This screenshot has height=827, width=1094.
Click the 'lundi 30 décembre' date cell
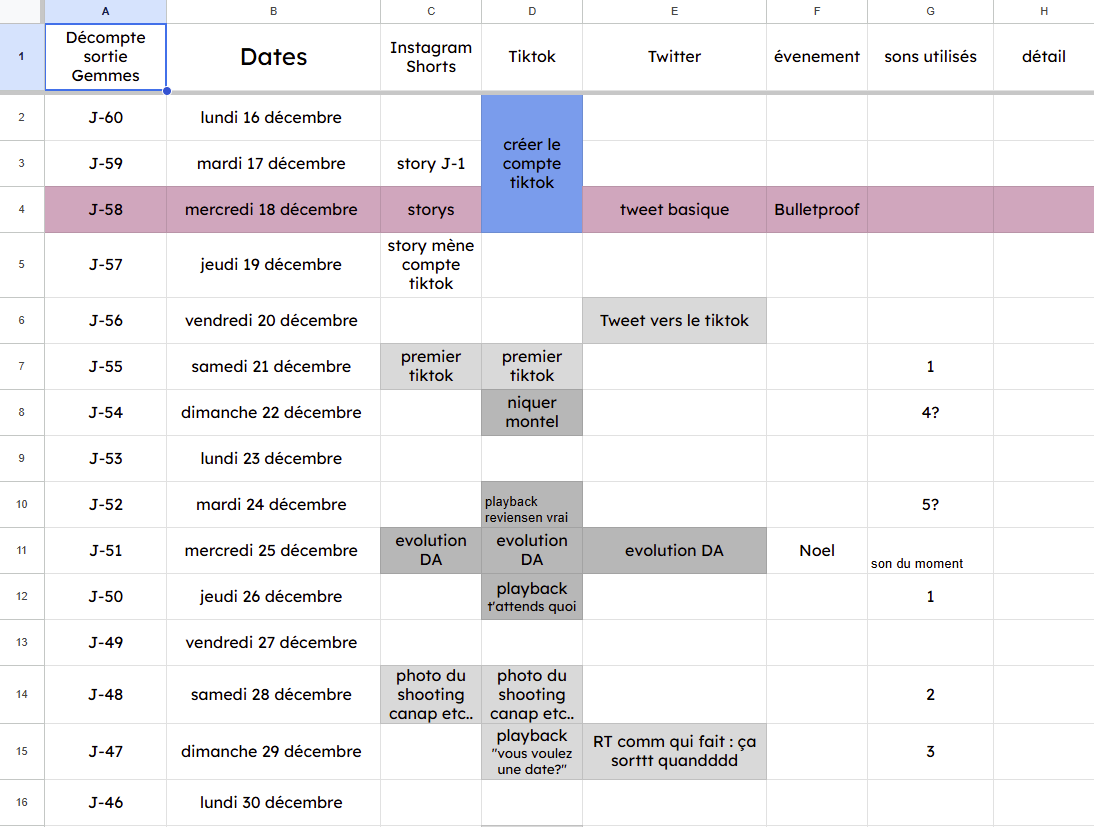pyautogui.click(x=272, y=802)
